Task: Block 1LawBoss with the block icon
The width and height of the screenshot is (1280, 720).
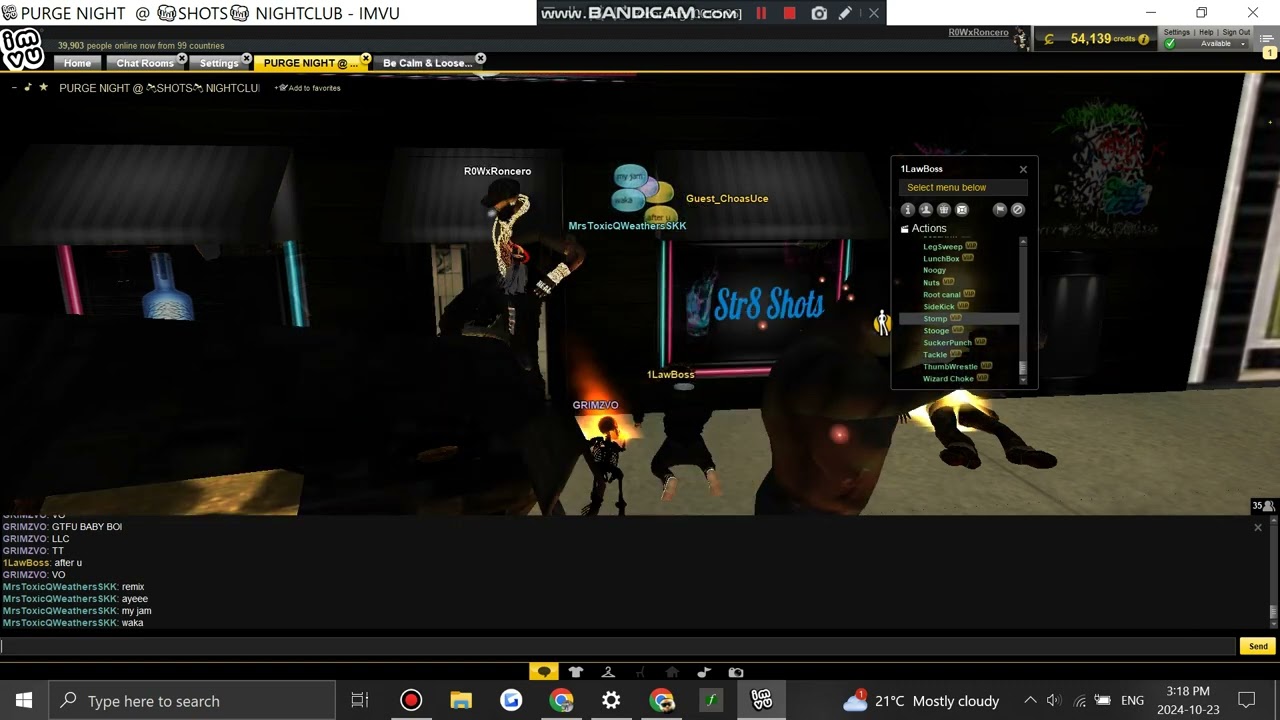Action: pyautogui.click(x=1018, y=209)
